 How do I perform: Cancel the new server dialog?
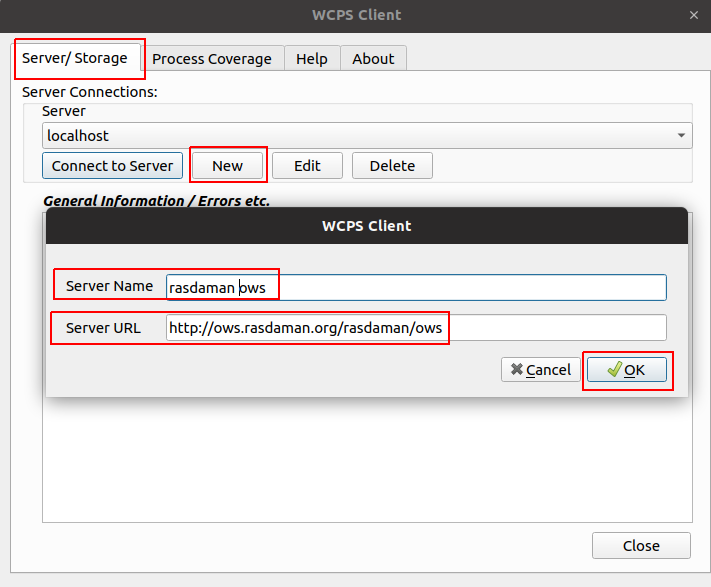[x=541, y=370]
